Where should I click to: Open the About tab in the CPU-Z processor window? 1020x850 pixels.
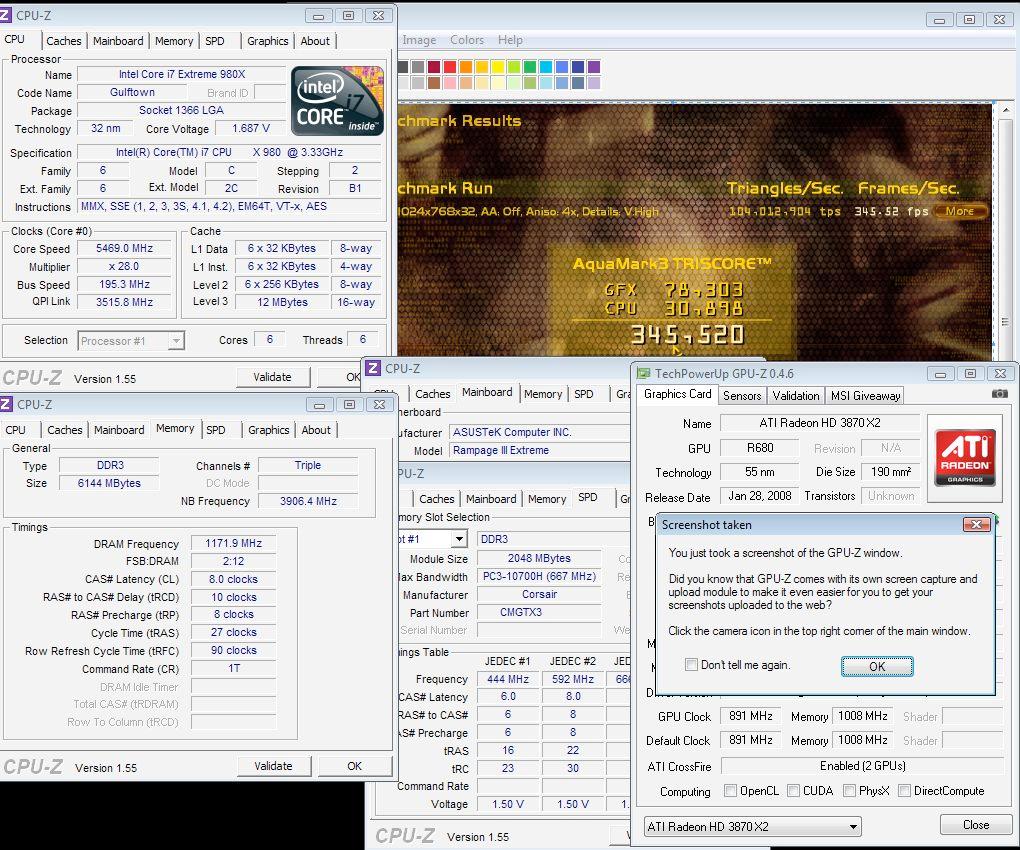click(315, 41)
